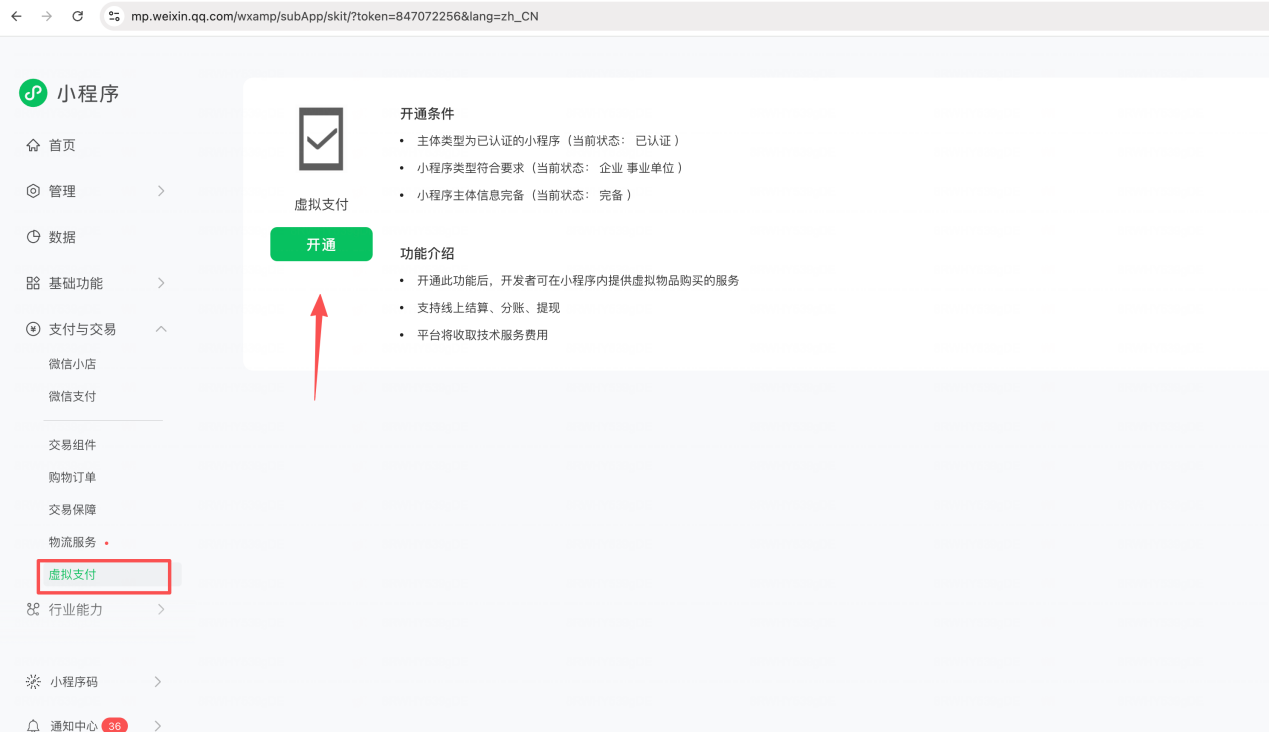Click the URL in the address bar
Screen dimensions: 1269x732
(x=334, y=16)
